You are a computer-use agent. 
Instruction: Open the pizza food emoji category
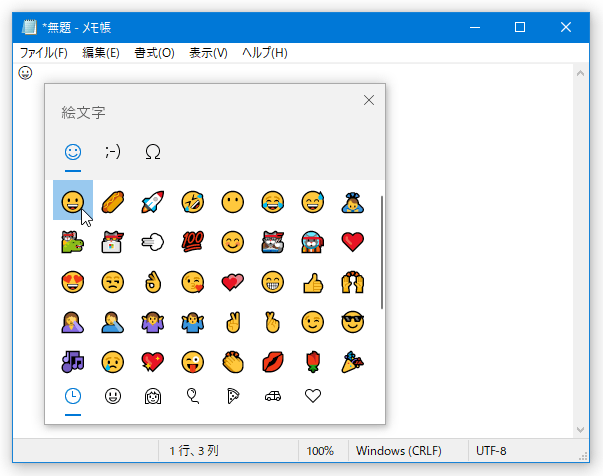click(233, 396)
